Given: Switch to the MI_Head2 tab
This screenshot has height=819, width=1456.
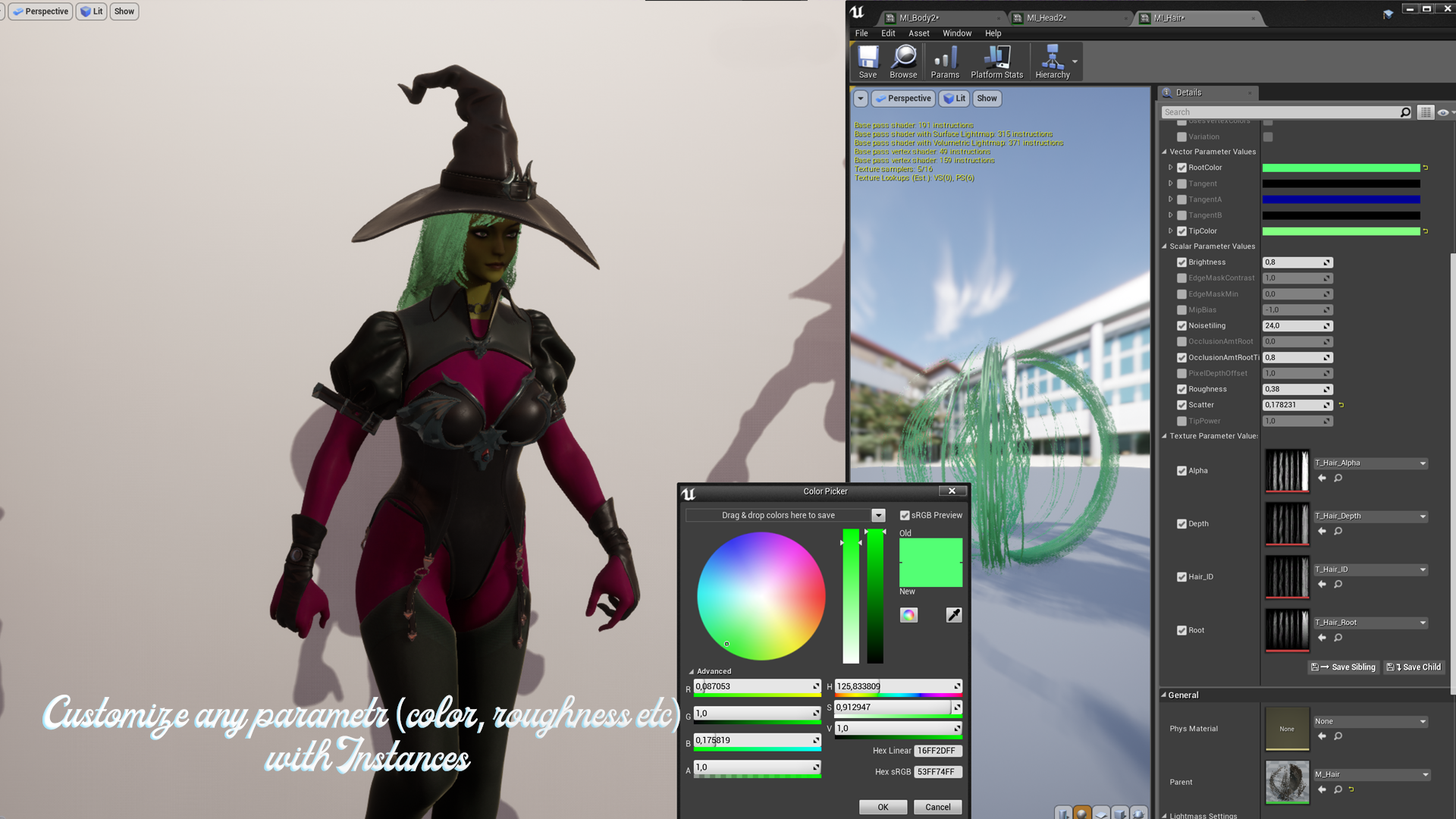Looking at the screenshot, I should 1046,17.
